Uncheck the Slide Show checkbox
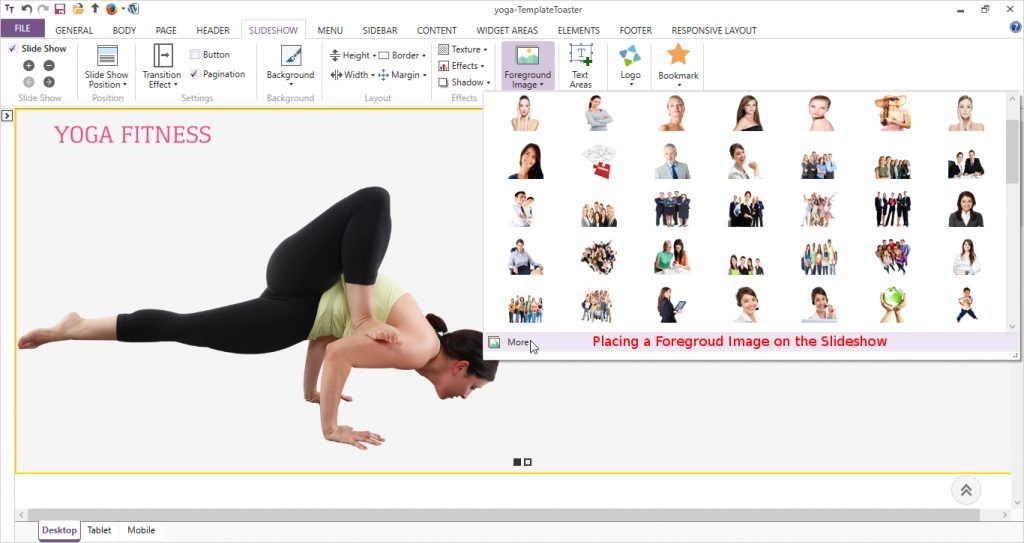This screenshot has height=543, width=1024. 12,48
